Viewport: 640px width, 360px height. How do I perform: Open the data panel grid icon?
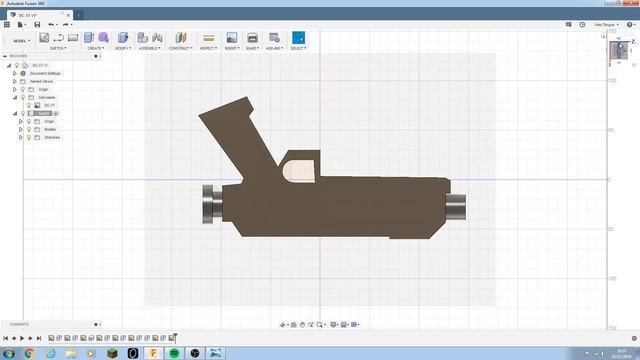tap(7, 25)
